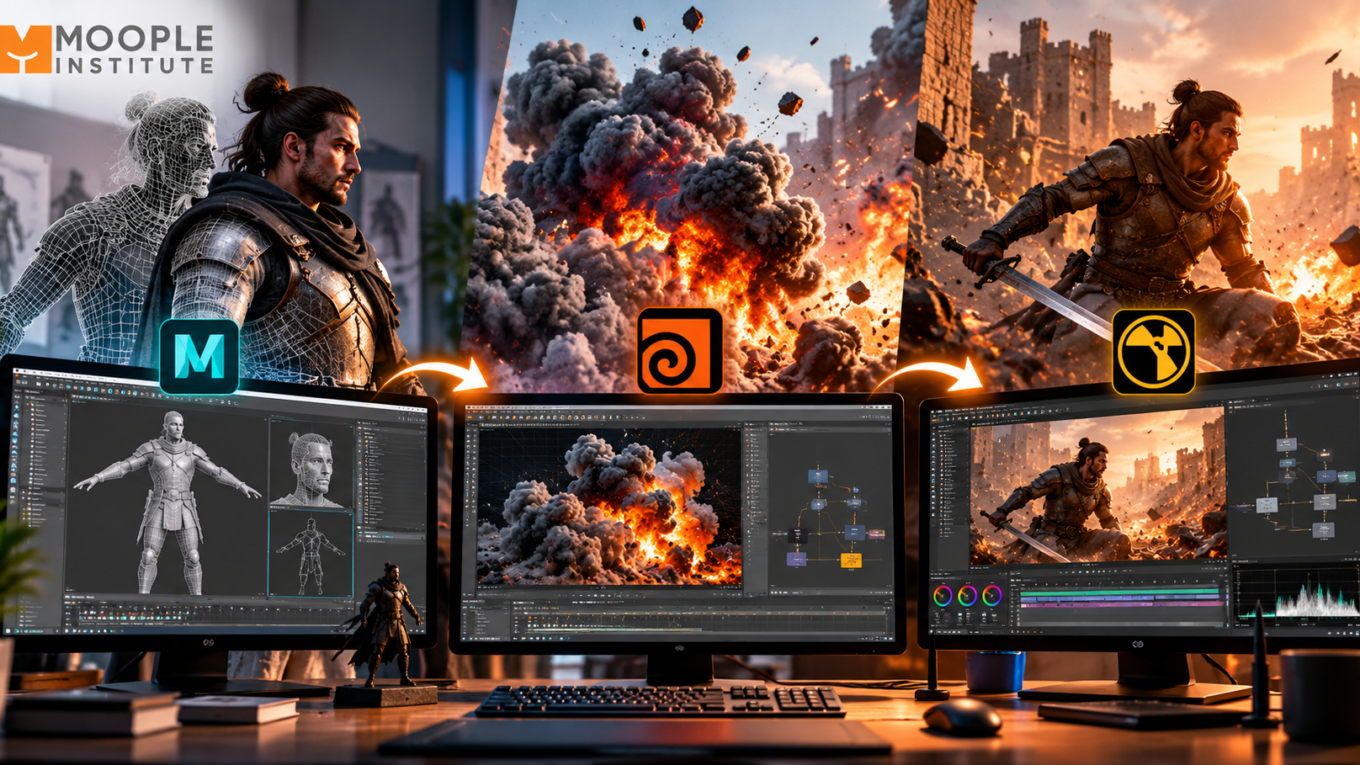Select the green track in Nuke timeline
This screenshot has height=765, width=1360.
1121,590
